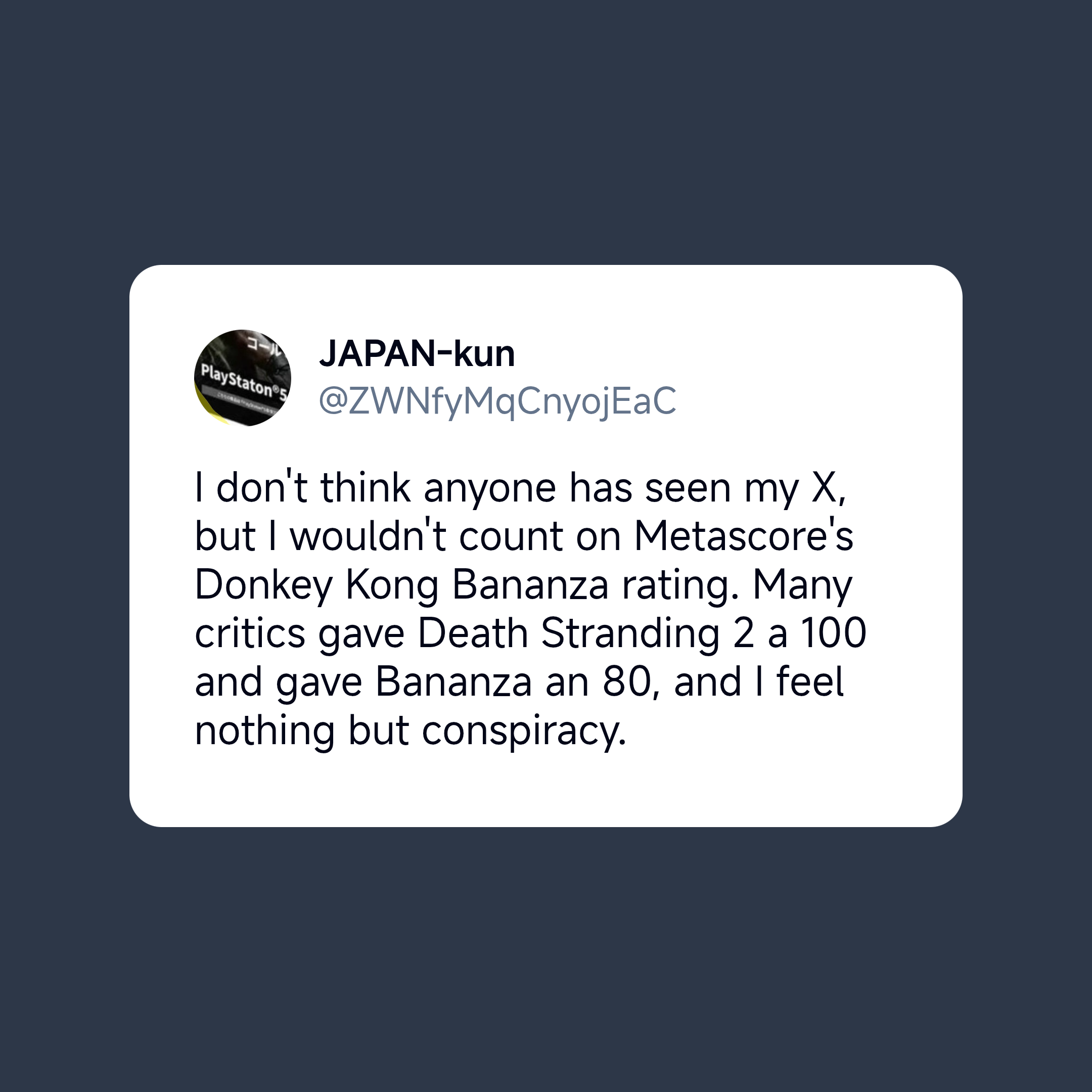Screen dimensions: 1092x1092
Task: Select the word Metascore's in the tweet
Action: (743, 535)
